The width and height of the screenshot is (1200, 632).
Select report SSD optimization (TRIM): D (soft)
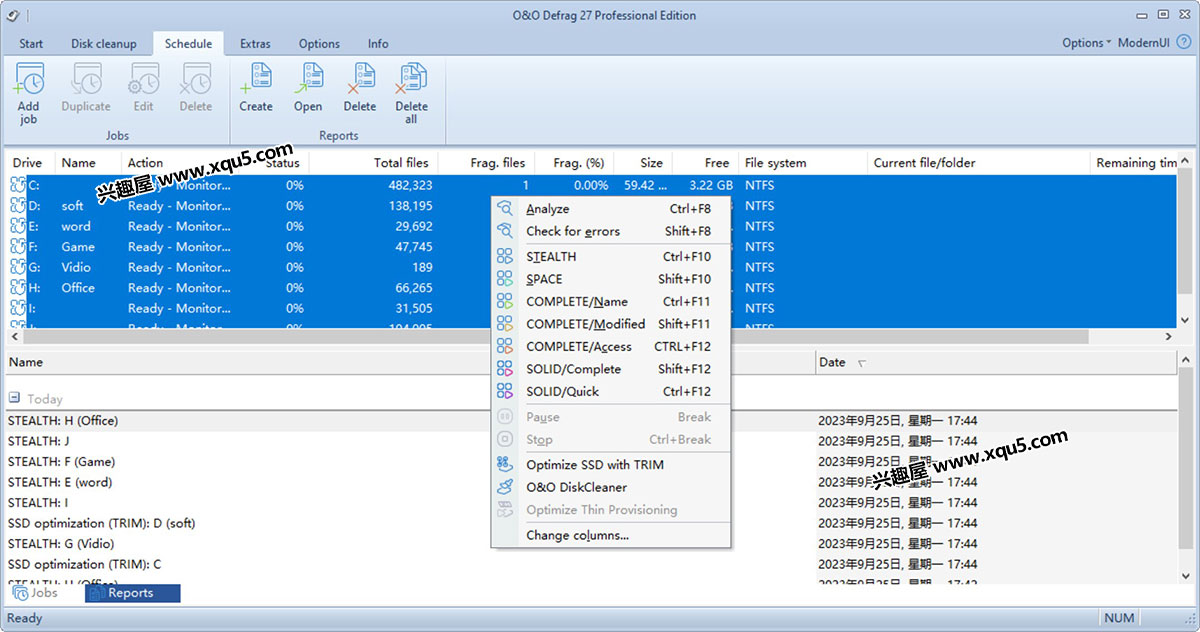[101, 523]
